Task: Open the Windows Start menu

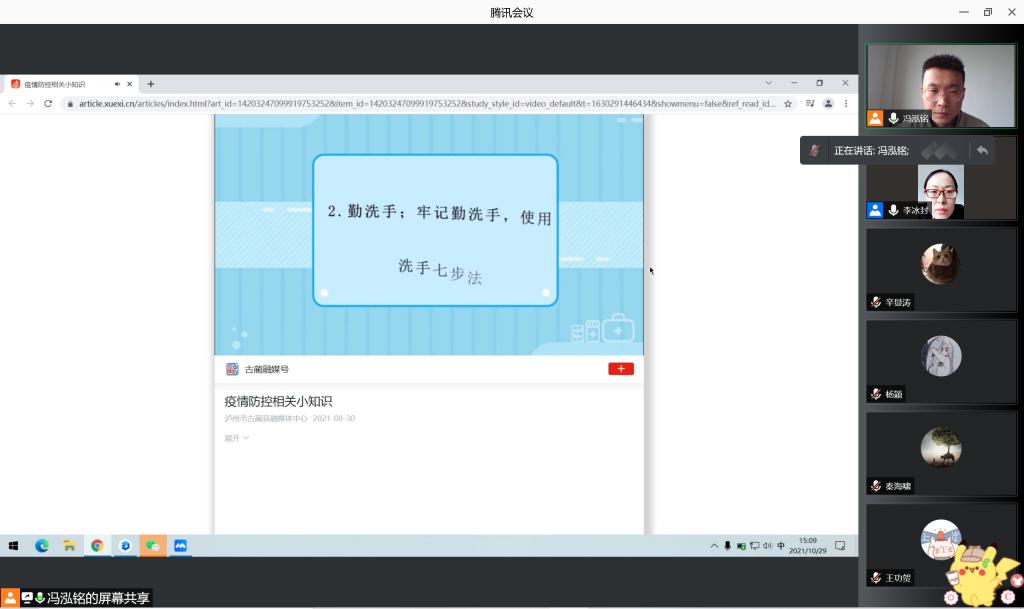Action: [13, 546]
